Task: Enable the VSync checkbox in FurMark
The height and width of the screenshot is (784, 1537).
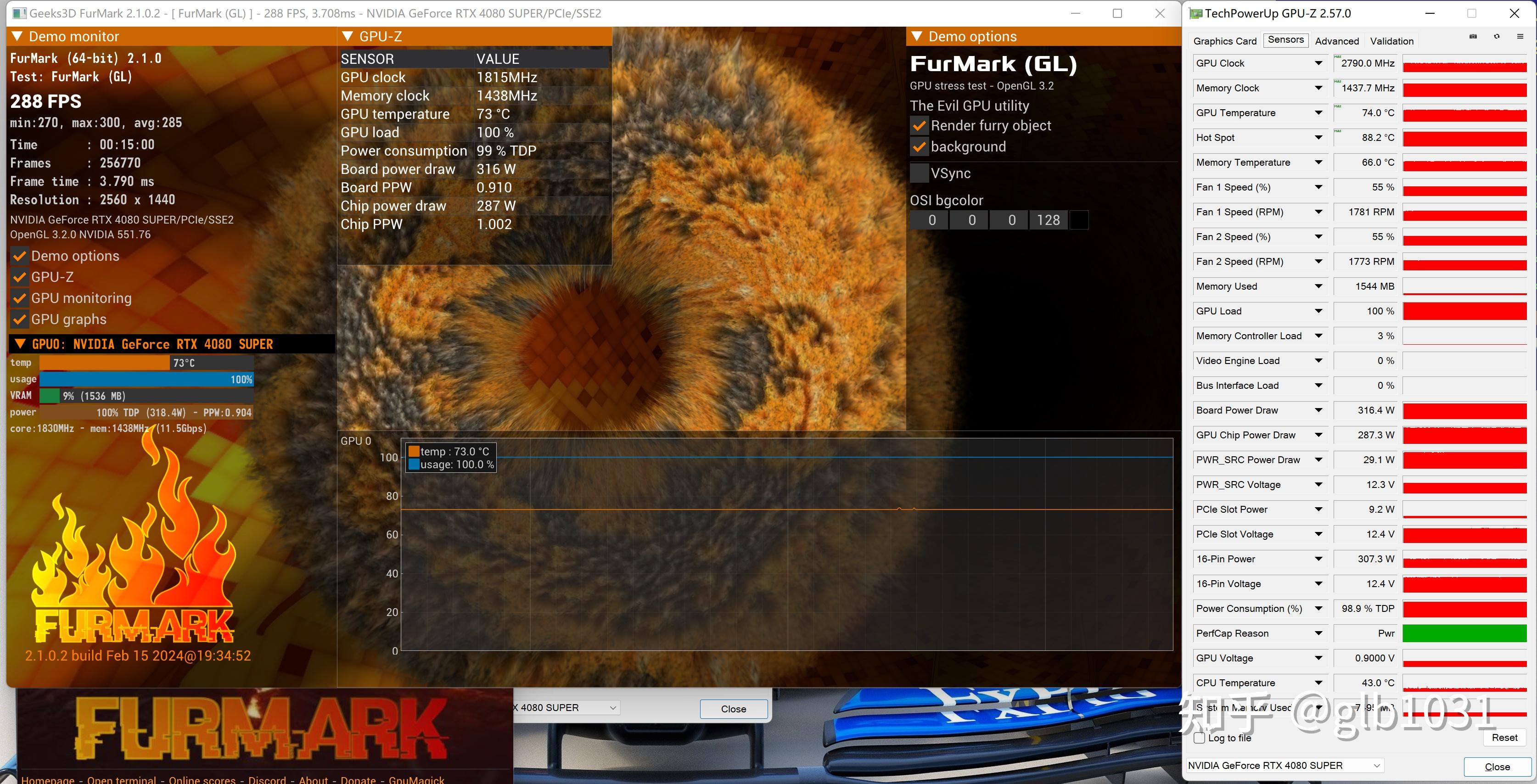Action: pyautogui.click(x=917, y=172)
